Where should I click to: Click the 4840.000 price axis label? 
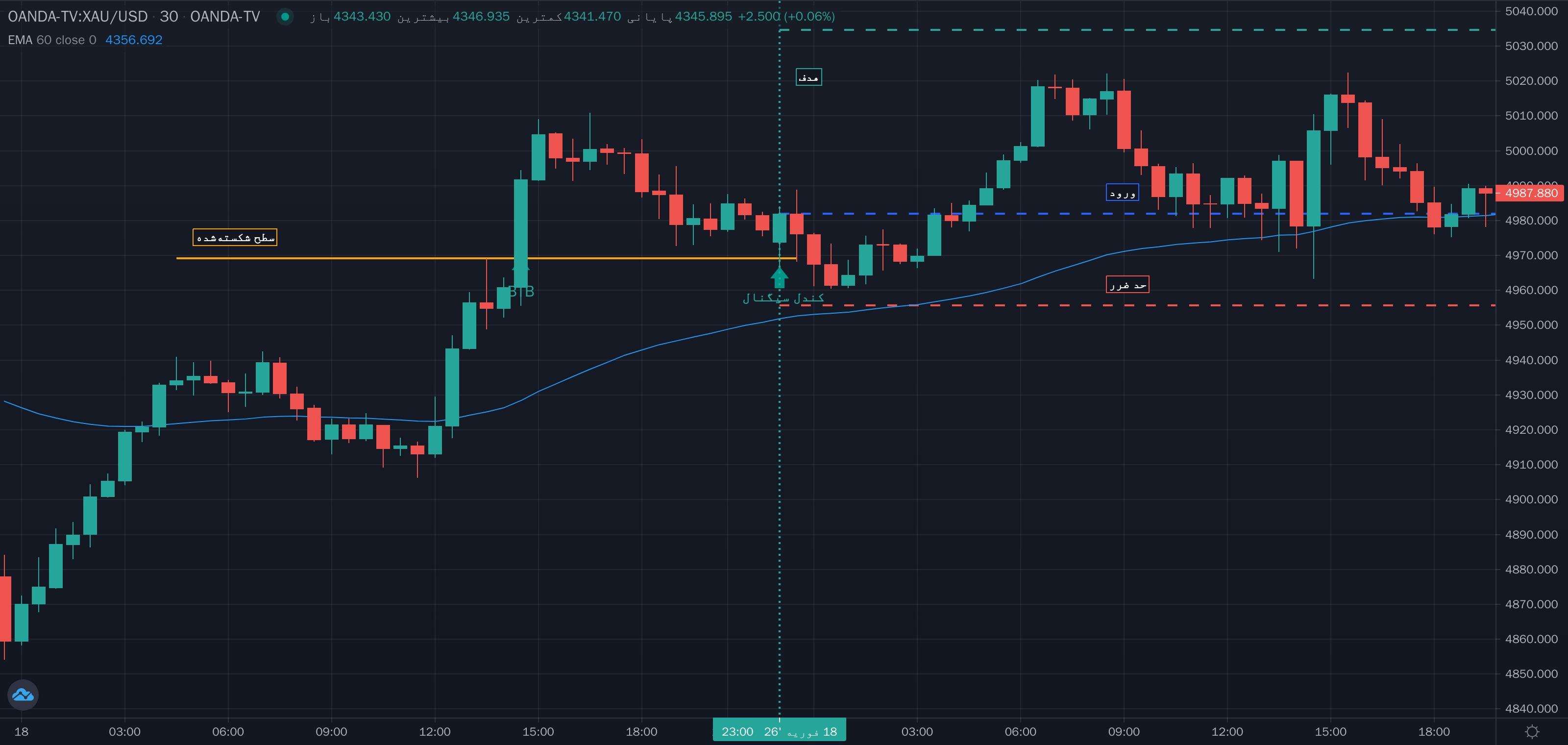(1531, 708)
